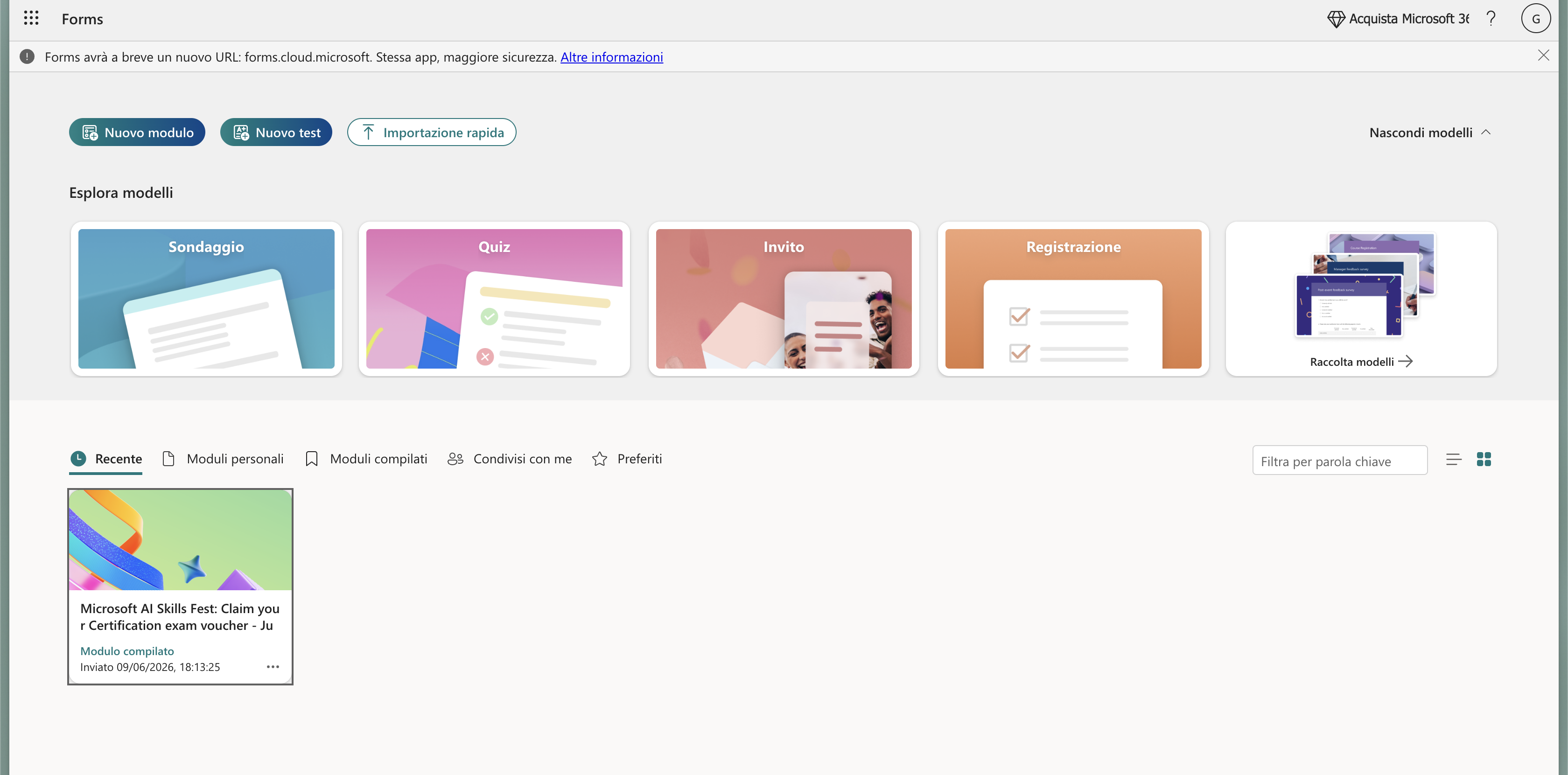Open Altre informazioni link
Image resolution: width=1568 pixels, height=775 pixels.
(x=612, y=56)
